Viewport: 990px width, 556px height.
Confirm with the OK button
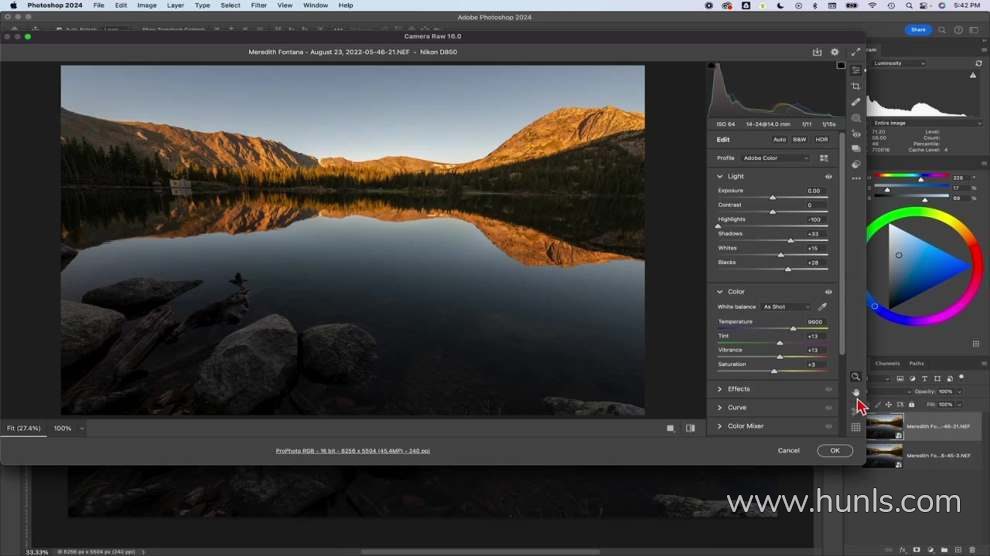pos(835,451)
